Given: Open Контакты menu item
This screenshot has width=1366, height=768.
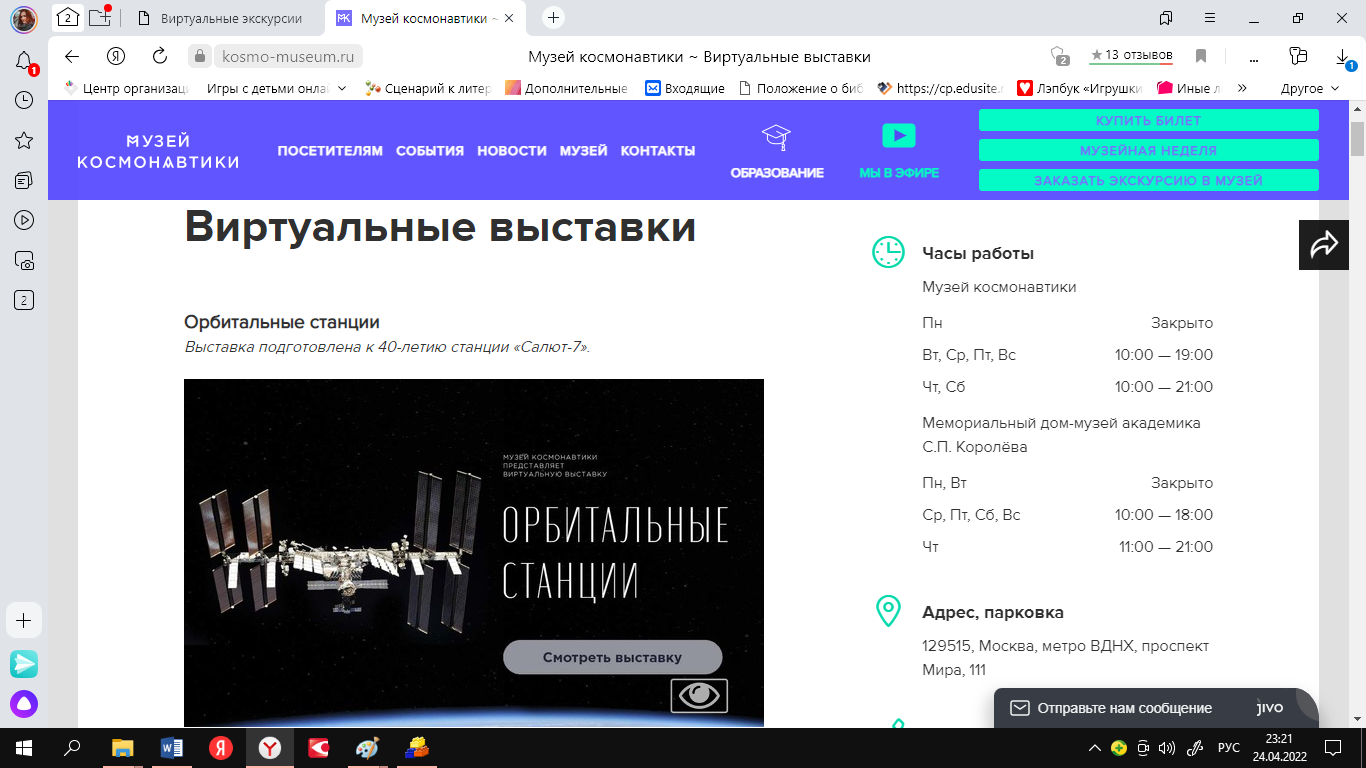Looking at the screenshot, I should pyautogui.click(x=658, y=151).
